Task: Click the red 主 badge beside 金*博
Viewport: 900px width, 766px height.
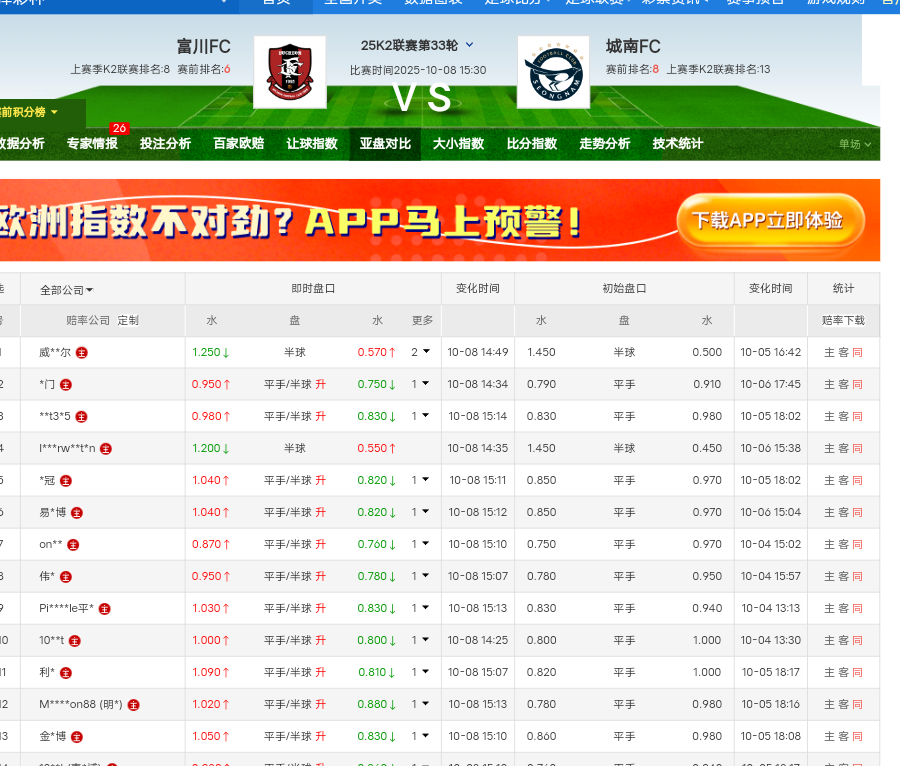Action: (77, 737)
